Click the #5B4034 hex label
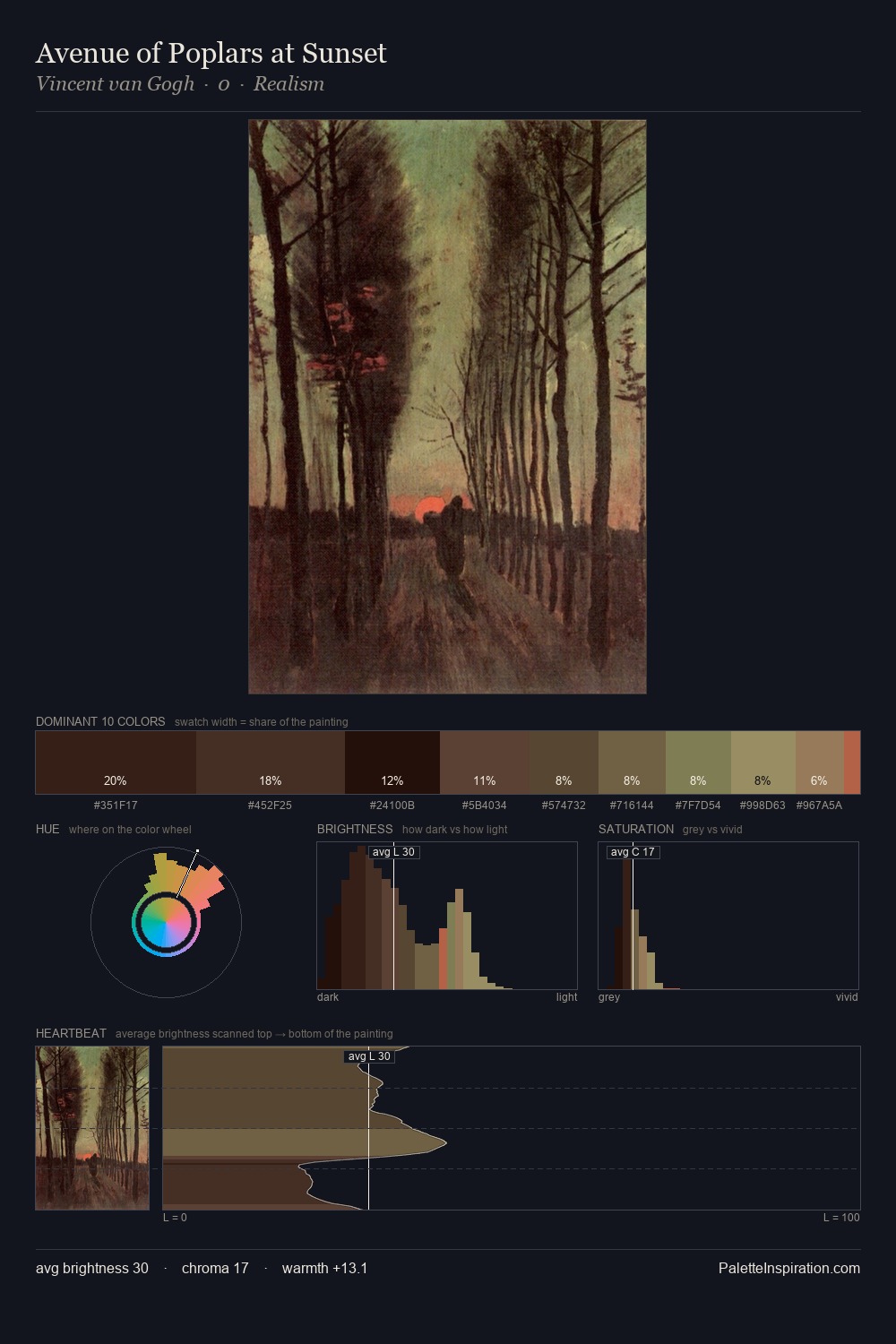The width and height of the screenshot is (896, 1344). (485, 806)
